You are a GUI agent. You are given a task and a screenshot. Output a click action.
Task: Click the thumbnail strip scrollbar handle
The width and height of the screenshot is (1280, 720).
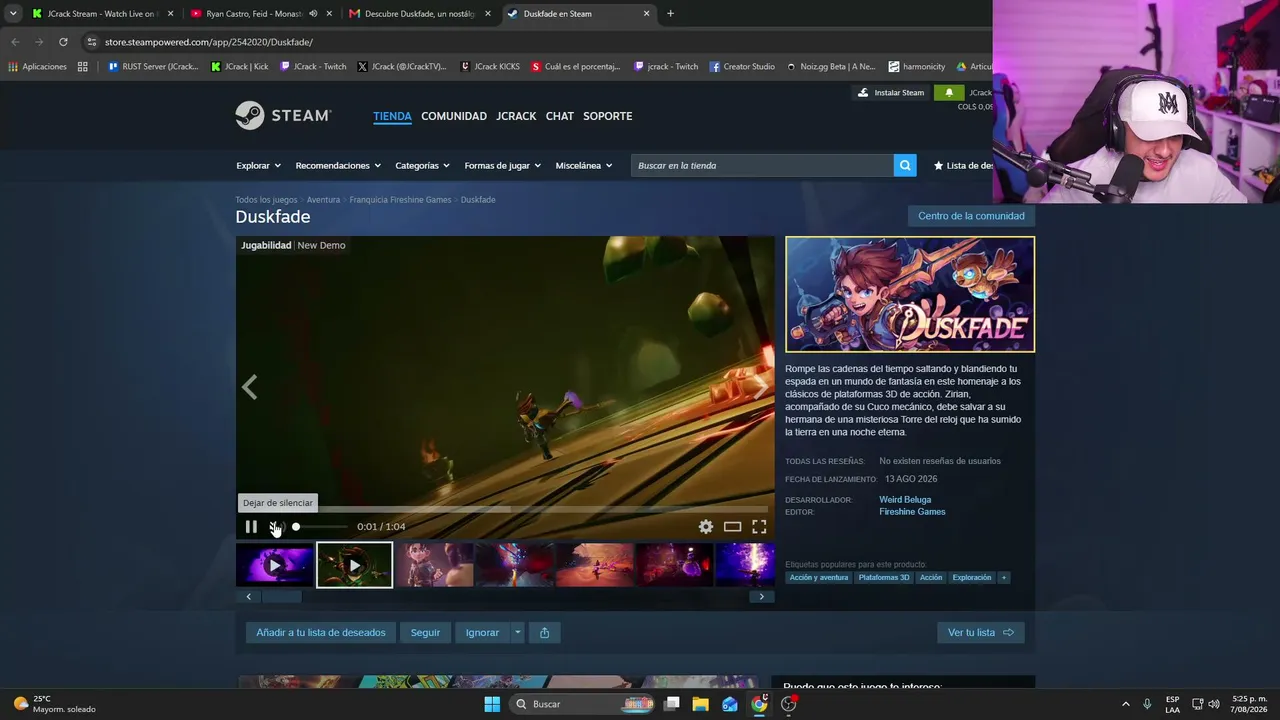(x=282, y=597)
